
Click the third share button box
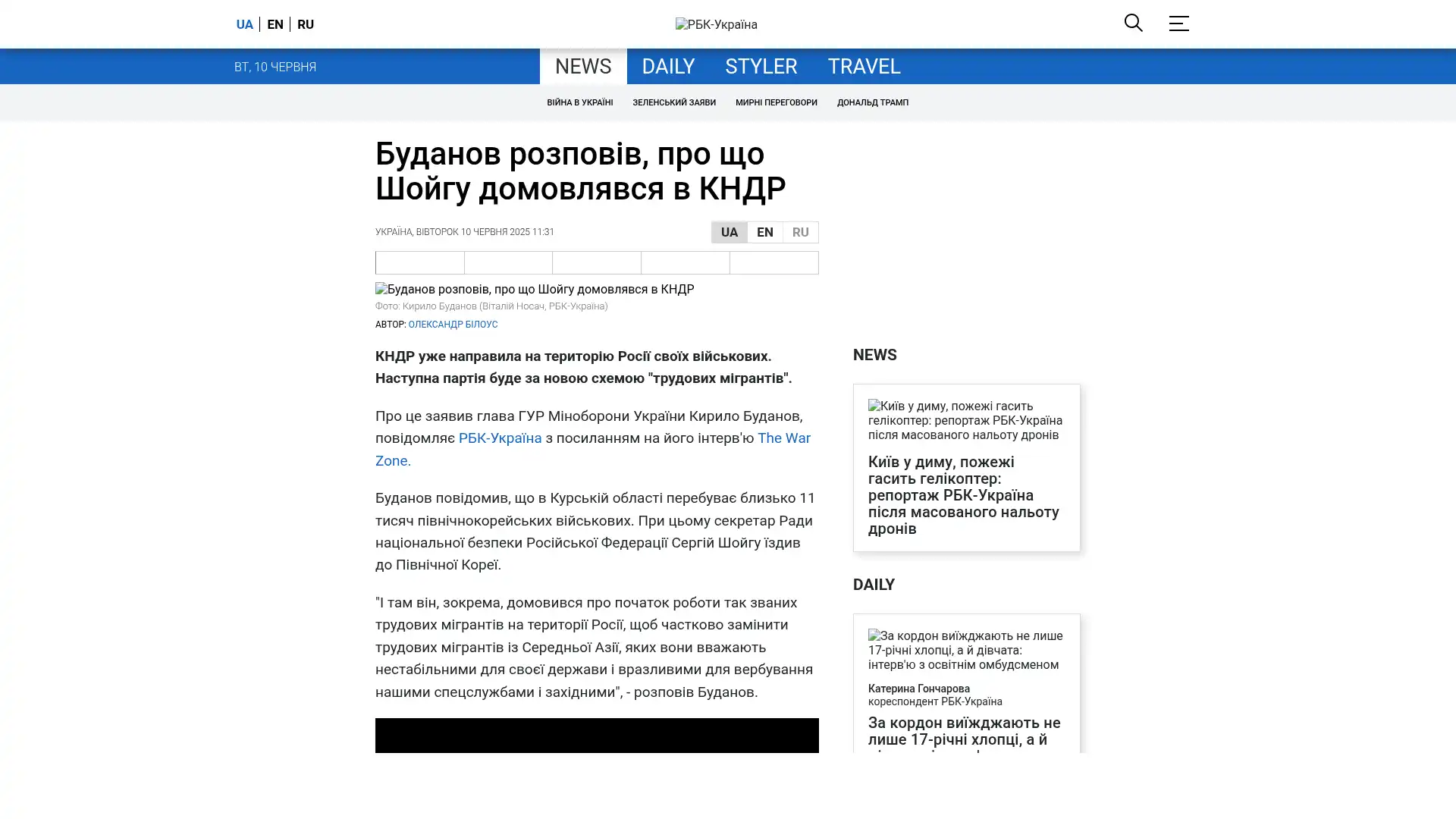click(x=597, y=262)
